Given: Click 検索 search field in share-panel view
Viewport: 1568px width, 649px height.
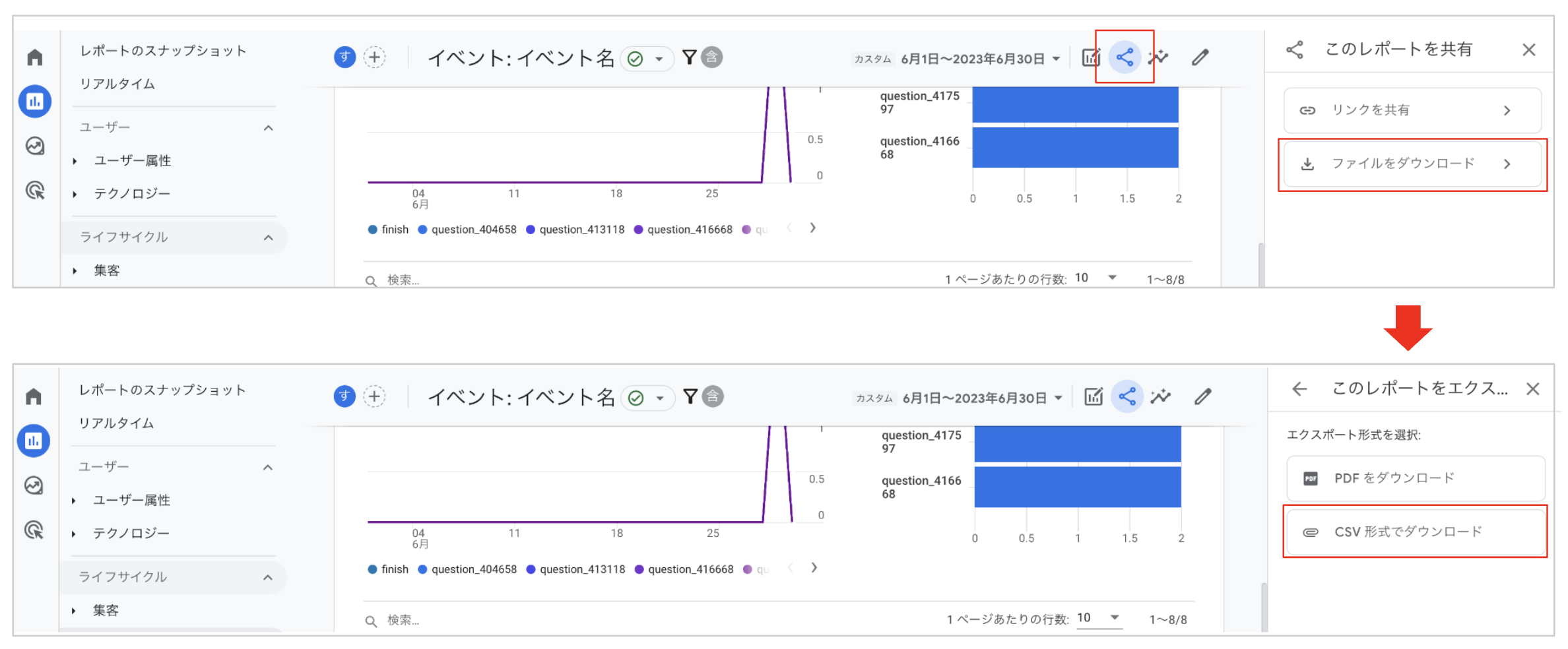Looking at the screenshot, I should pos(403,280).
